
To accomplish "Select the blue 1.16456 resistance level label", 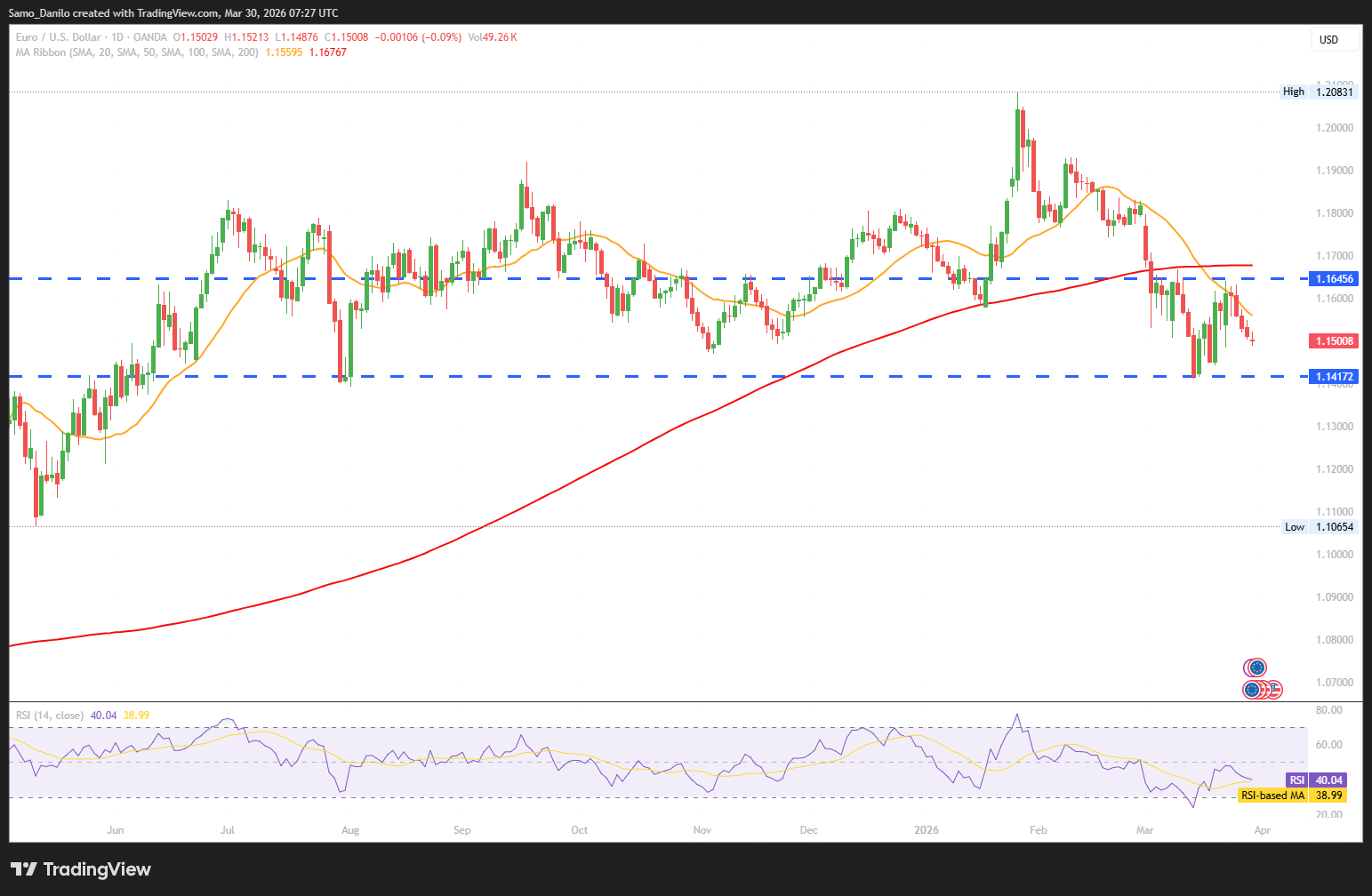I will 1334,279.
